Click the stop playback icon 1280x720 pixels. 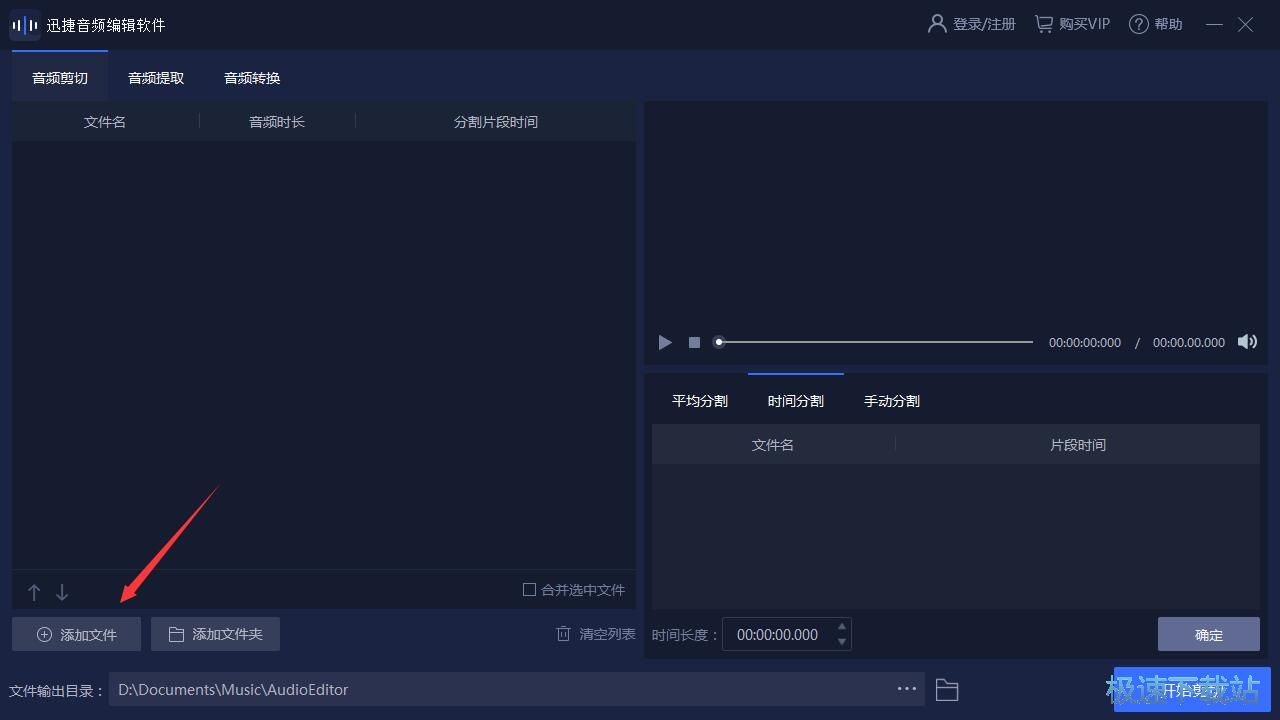point(694,342)
